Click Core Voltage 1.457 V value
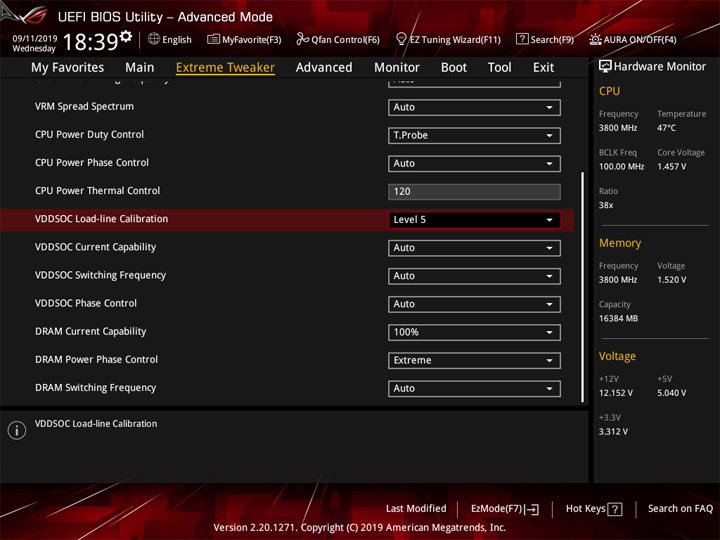Image resolution: width=720 pixels, height=540 pixels. 671,167
